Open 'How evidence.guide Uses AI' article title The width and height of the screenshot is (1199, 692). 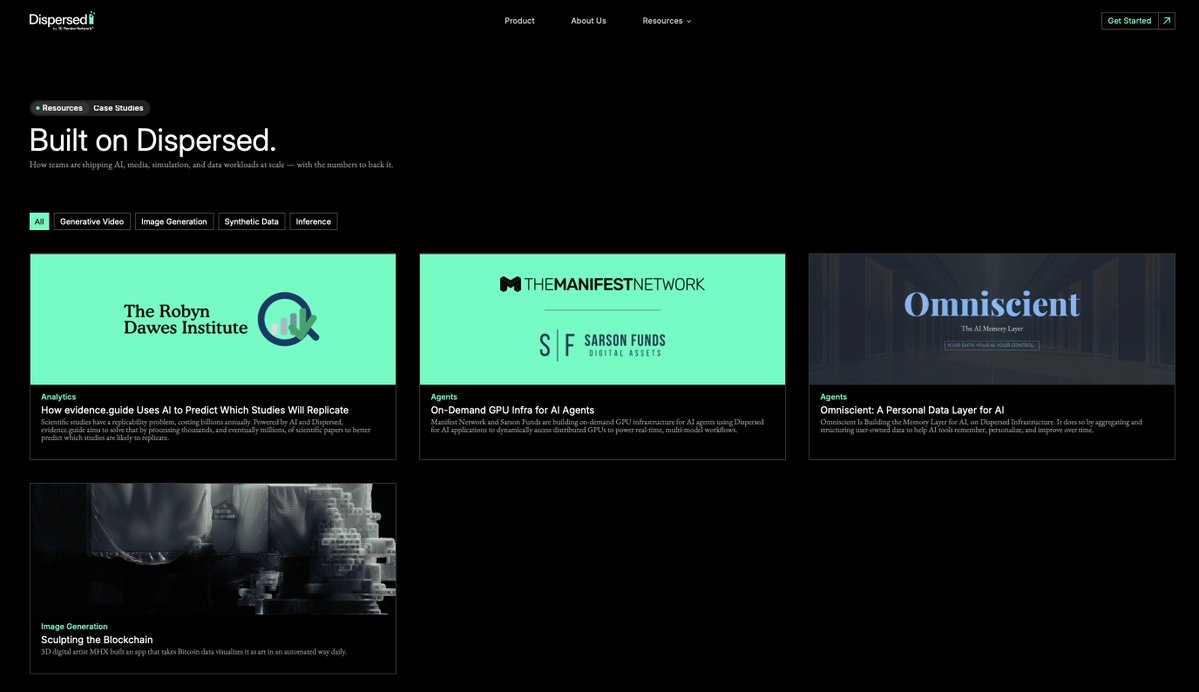(195, 410)
